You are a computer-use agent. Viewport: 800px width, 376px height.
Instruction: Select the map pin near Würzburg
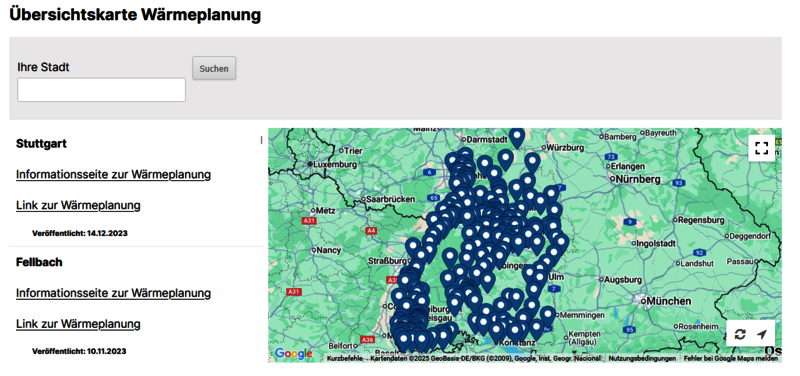coord(532,162)
